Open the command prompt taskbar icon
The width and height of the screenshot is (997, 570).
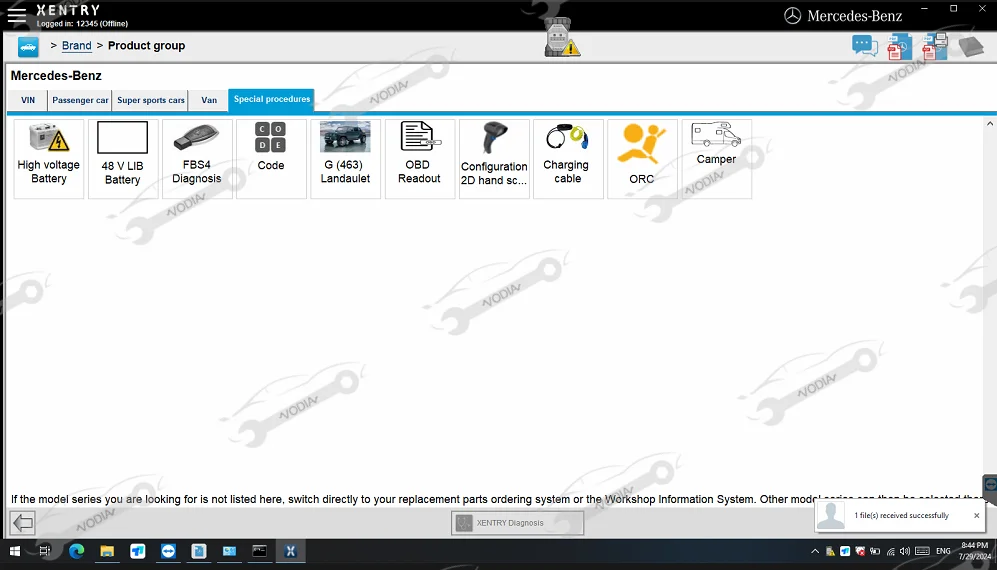click(259, 551)
